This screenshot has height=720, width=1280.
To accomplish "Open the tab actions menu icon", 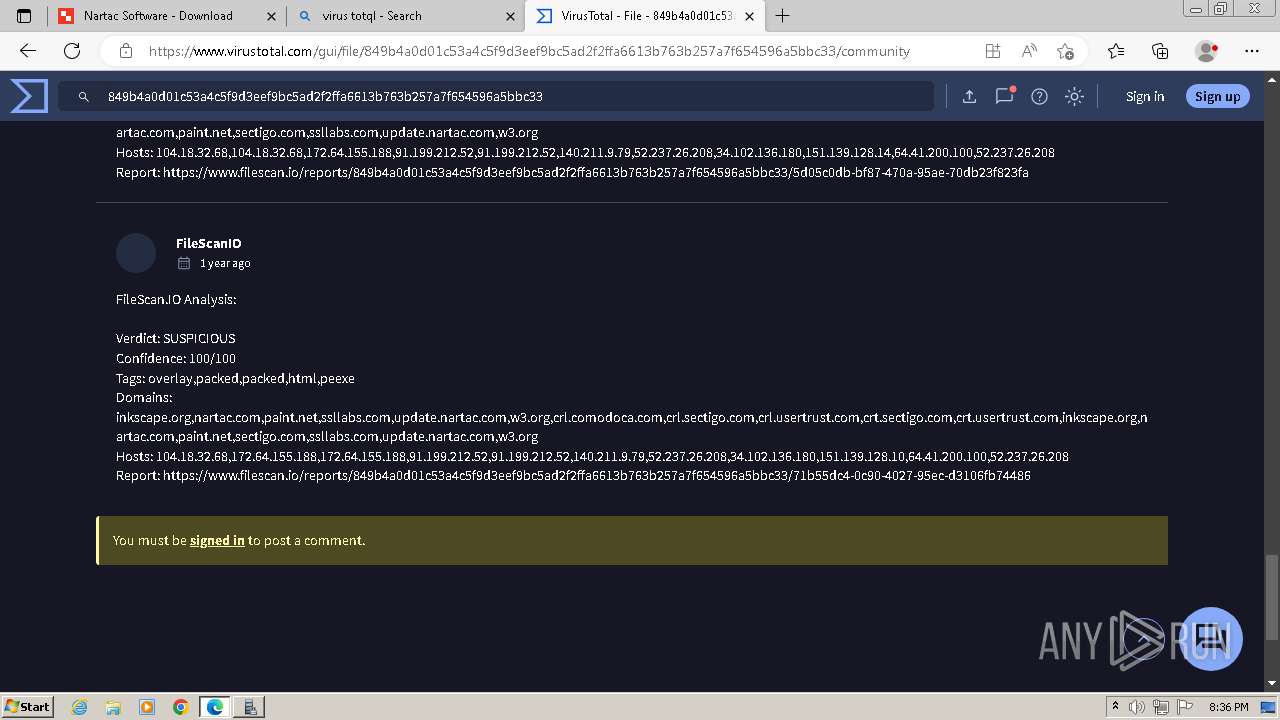I will coord(24,16).
